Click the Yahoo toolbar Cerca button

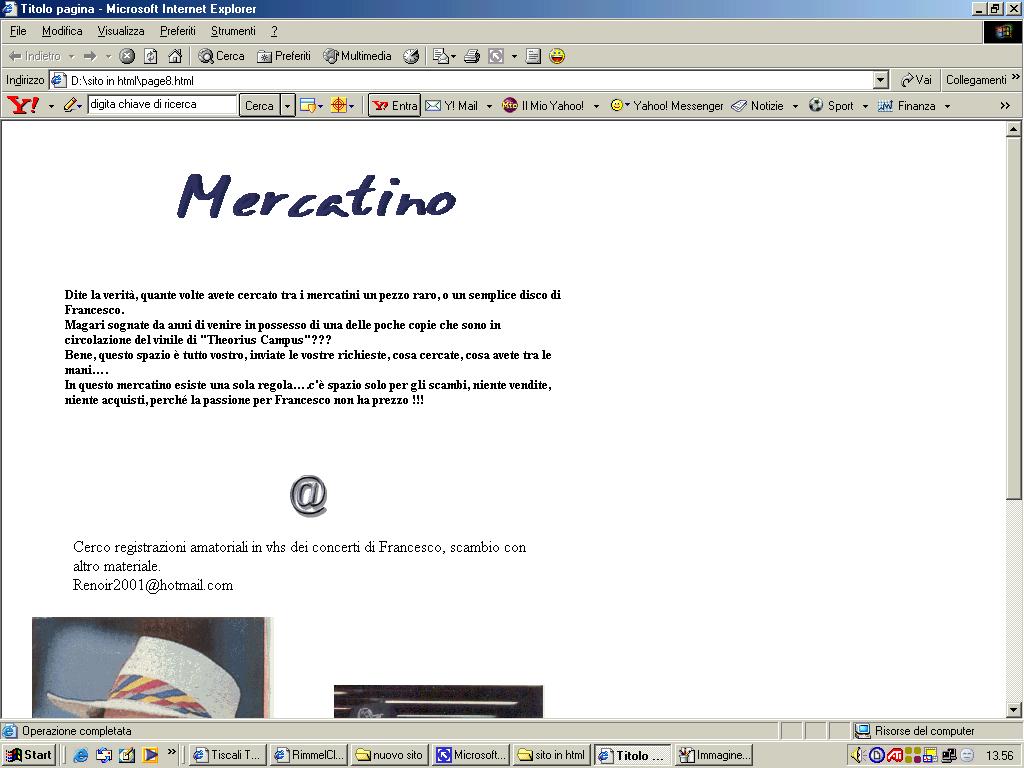click(259, 105)
